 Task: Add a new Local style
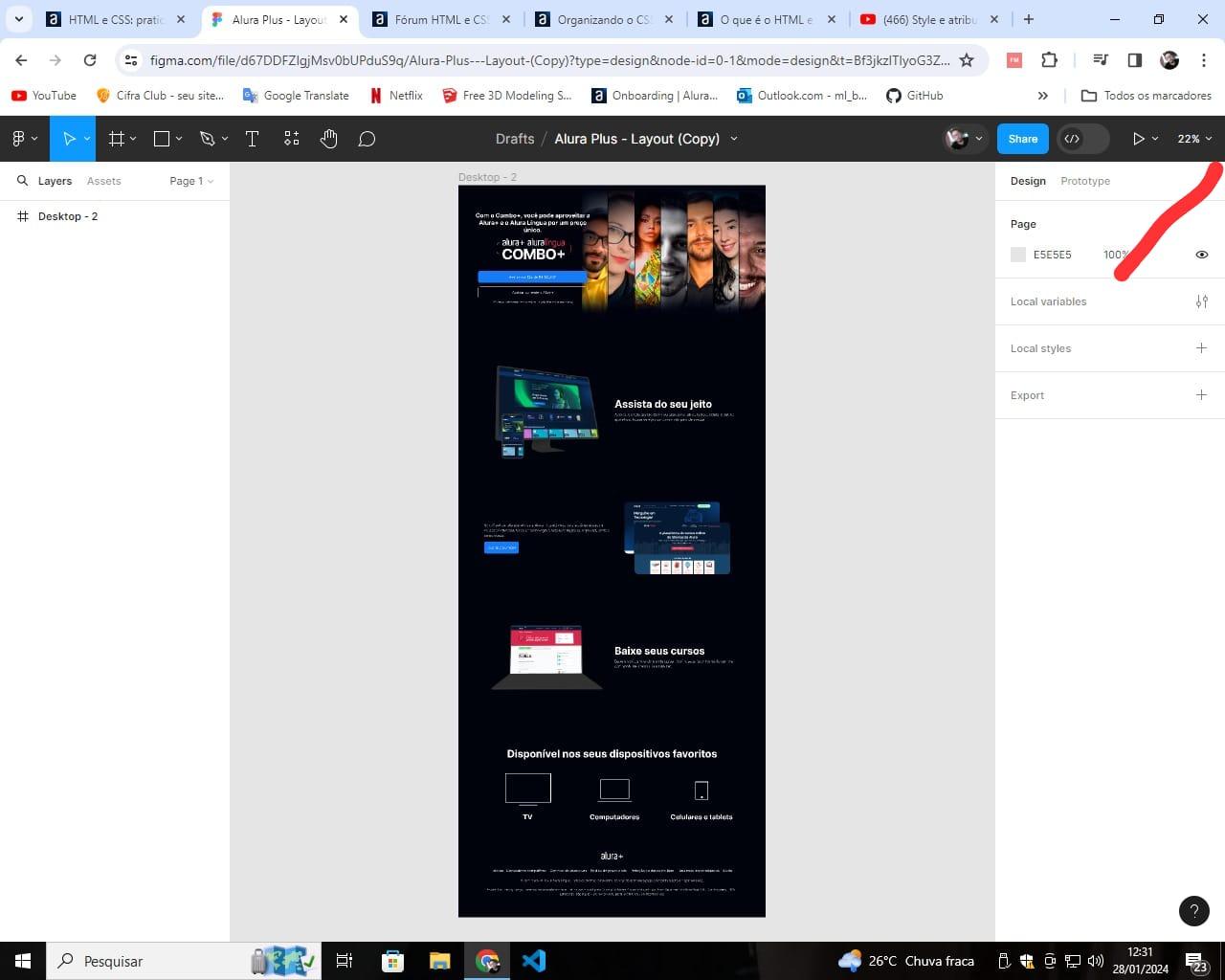1202,348
